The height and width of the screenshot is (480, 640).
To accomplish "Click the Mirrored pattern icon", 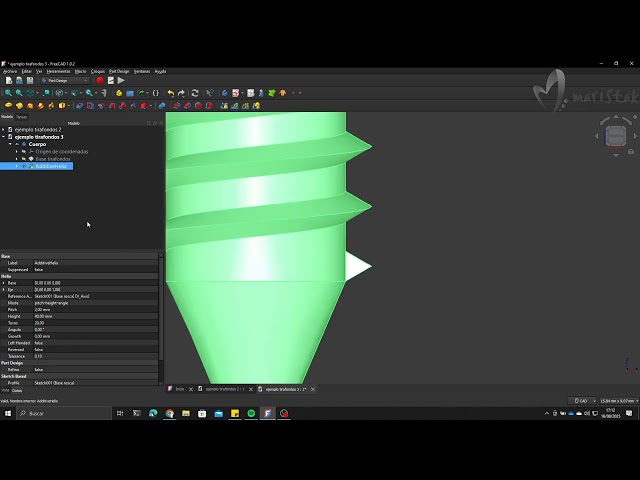I will (x=224, y=106).
